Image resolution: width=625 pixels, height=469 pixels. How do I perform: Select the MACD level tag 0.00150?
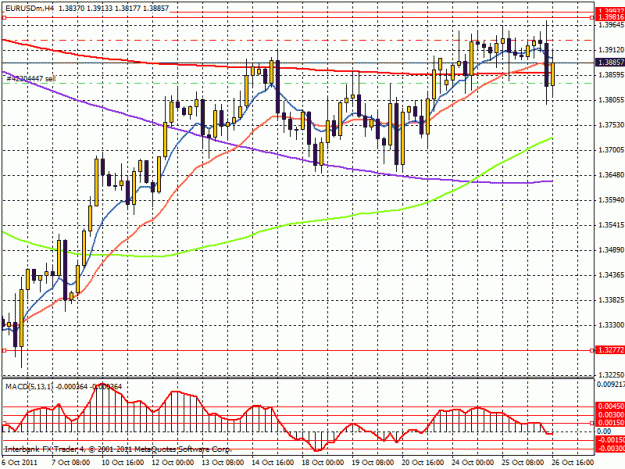(x=610, y=423)
